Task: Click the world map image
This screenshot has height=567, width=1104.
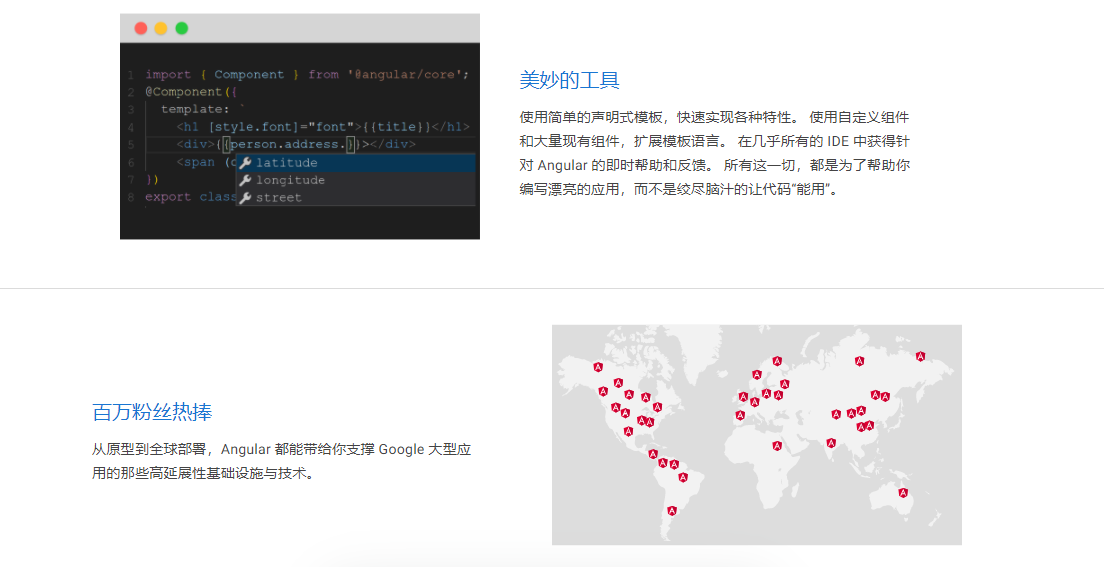Action: pyautogui.click(x=757, y=435)
